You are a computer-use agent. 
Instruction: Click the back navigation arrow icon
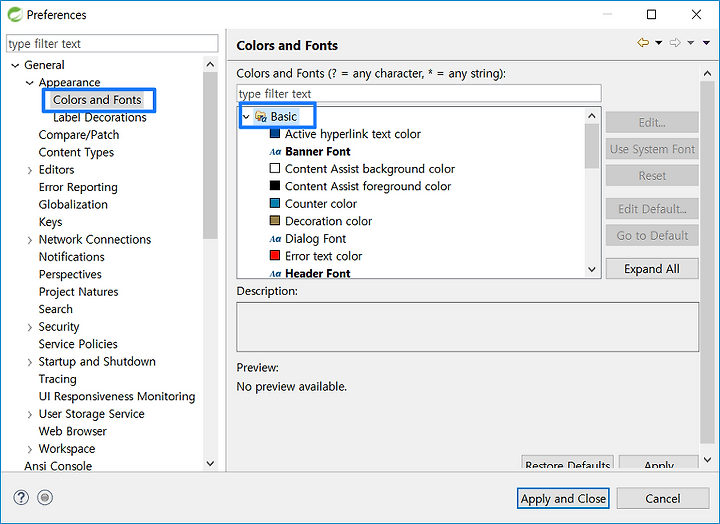pyautogui.click(x=643, y=43)
